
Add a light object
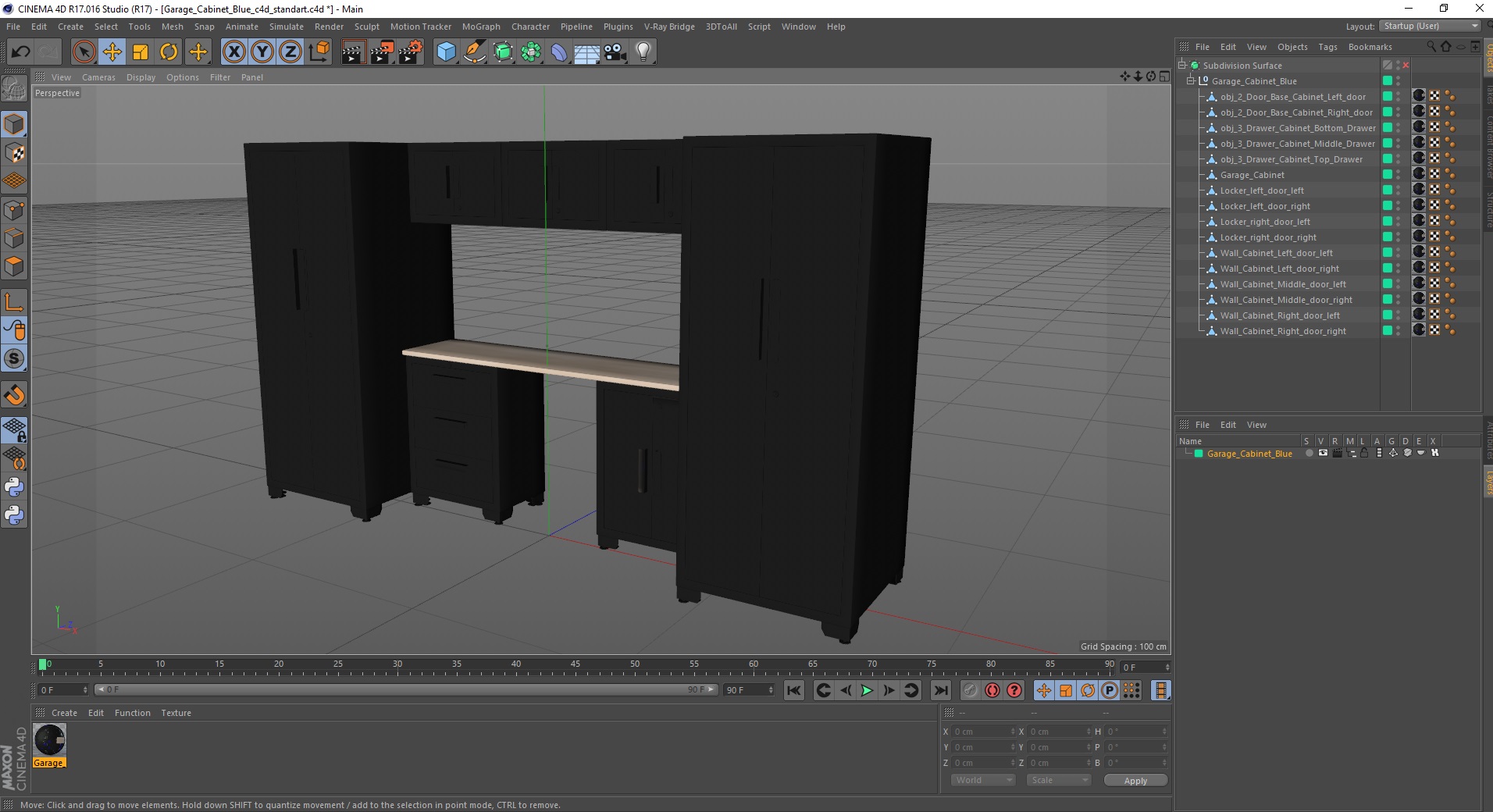[x=643, y=52]
